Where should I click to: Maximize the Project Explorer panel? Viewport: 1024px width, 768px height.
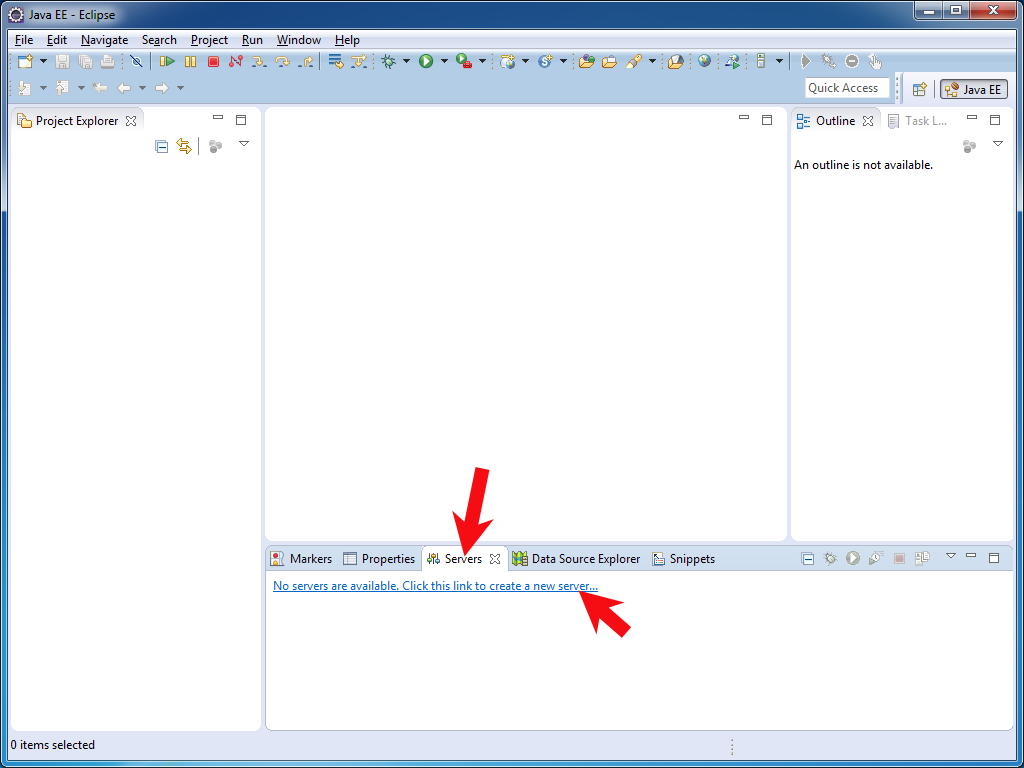click(x=241, y=120)
